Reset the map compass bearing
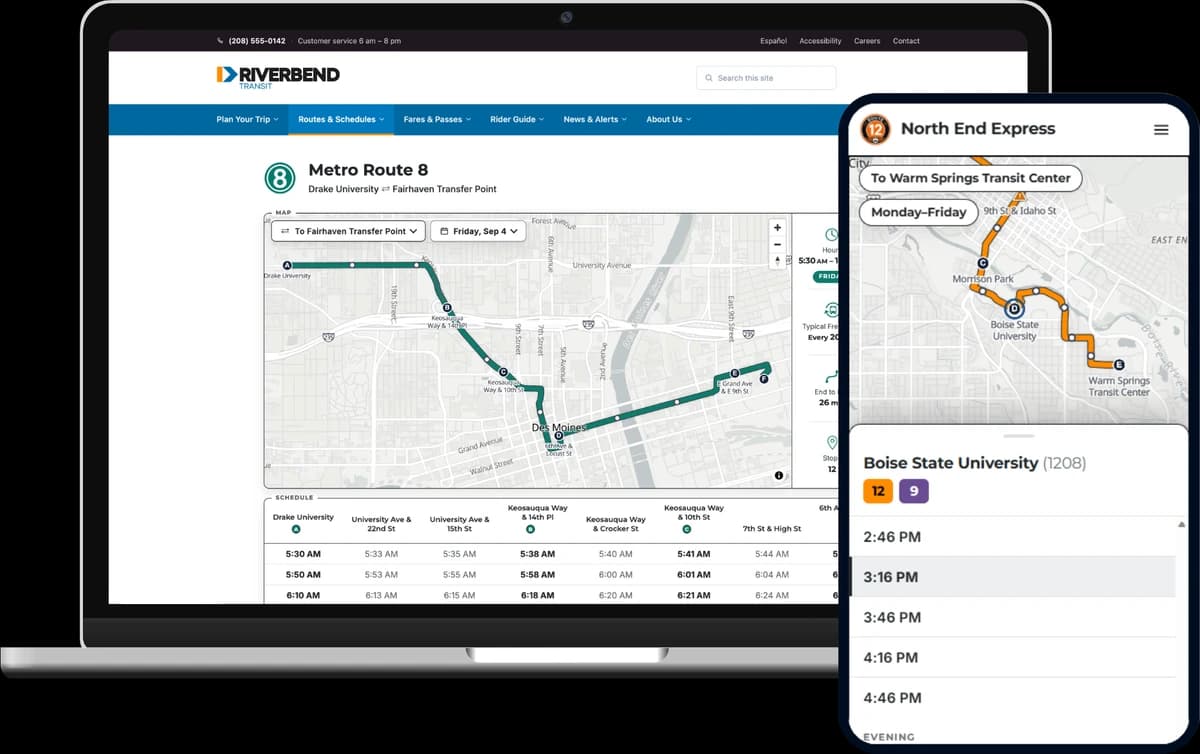The height and width of the screenshot is (754, 1200). click(x=777, y=261)
